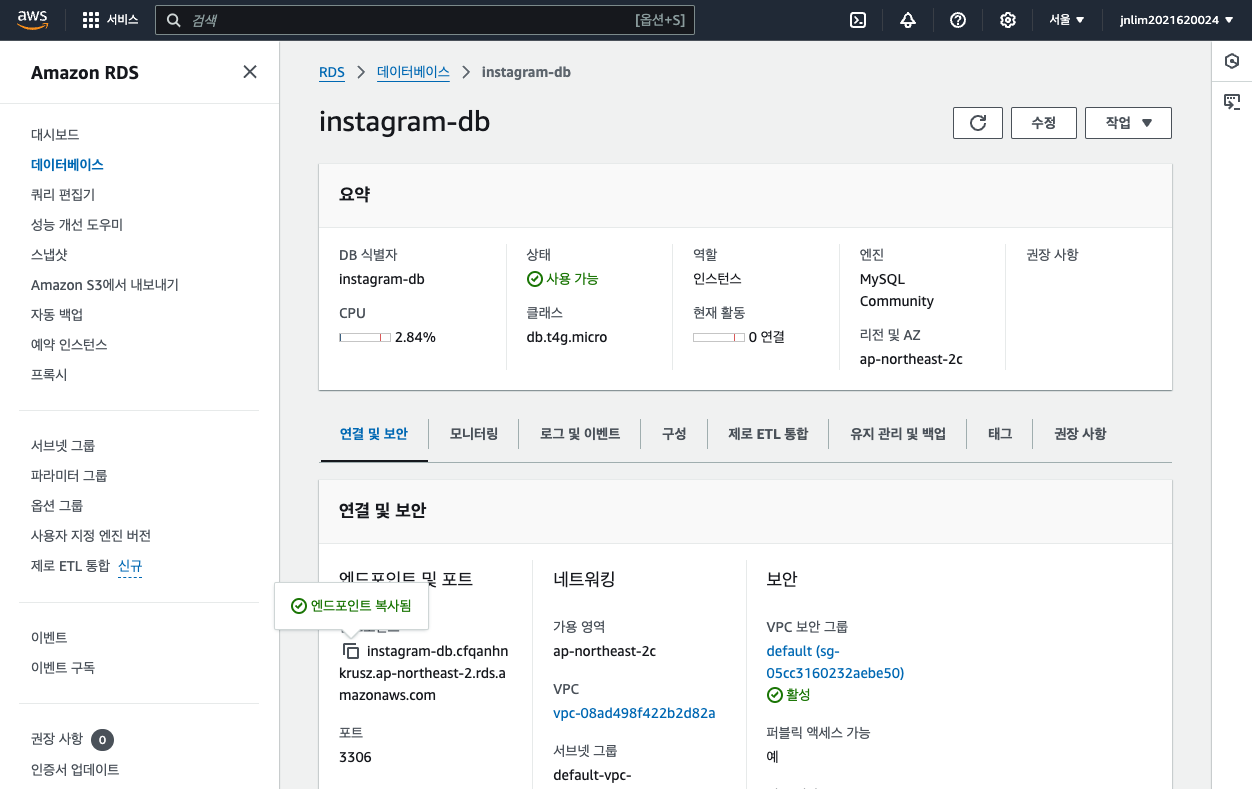Open the default VPC security group link
The image size is (1252, 789).
pyautogui.click(x=835, y=662)
